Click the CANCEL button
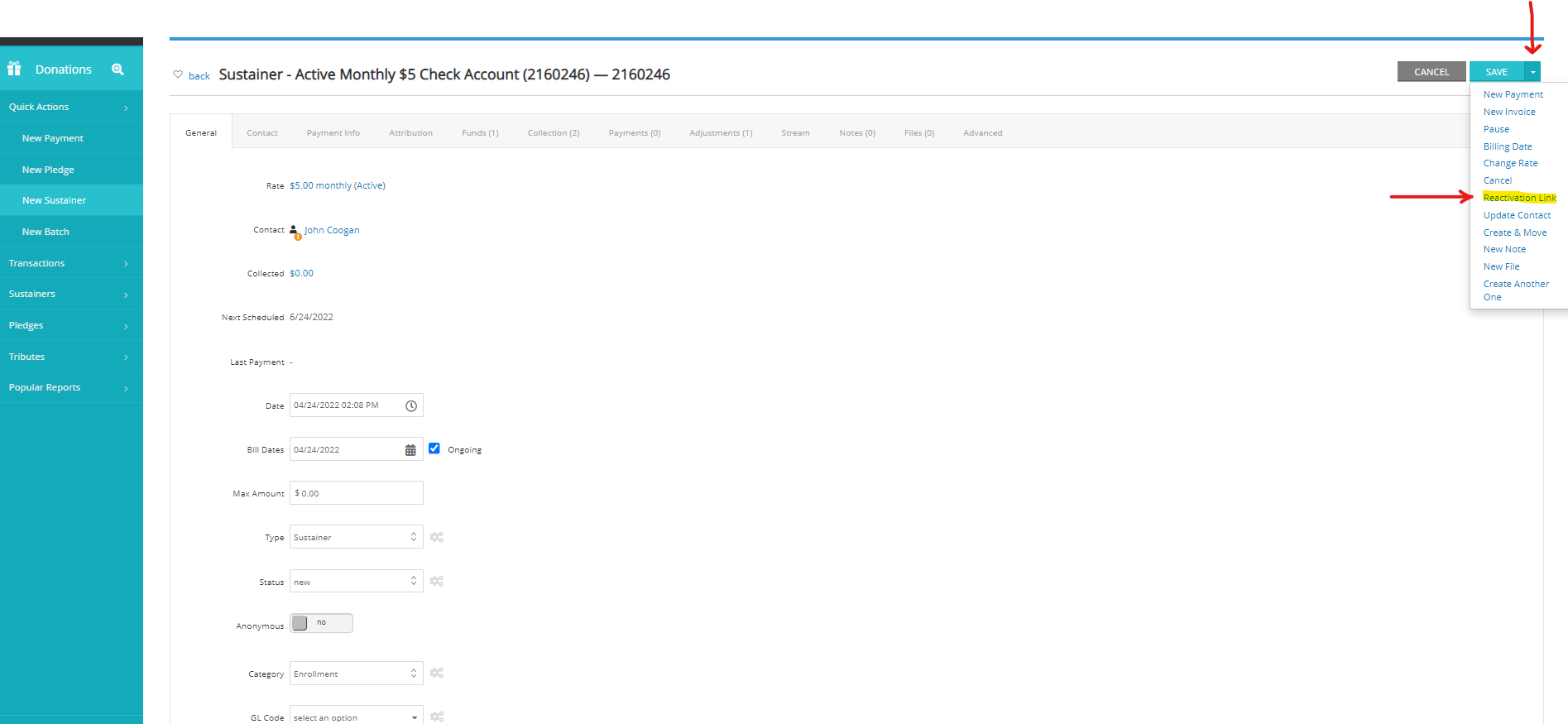The height and width of the screenshot is (724, 1568). tap(1431, 72)
